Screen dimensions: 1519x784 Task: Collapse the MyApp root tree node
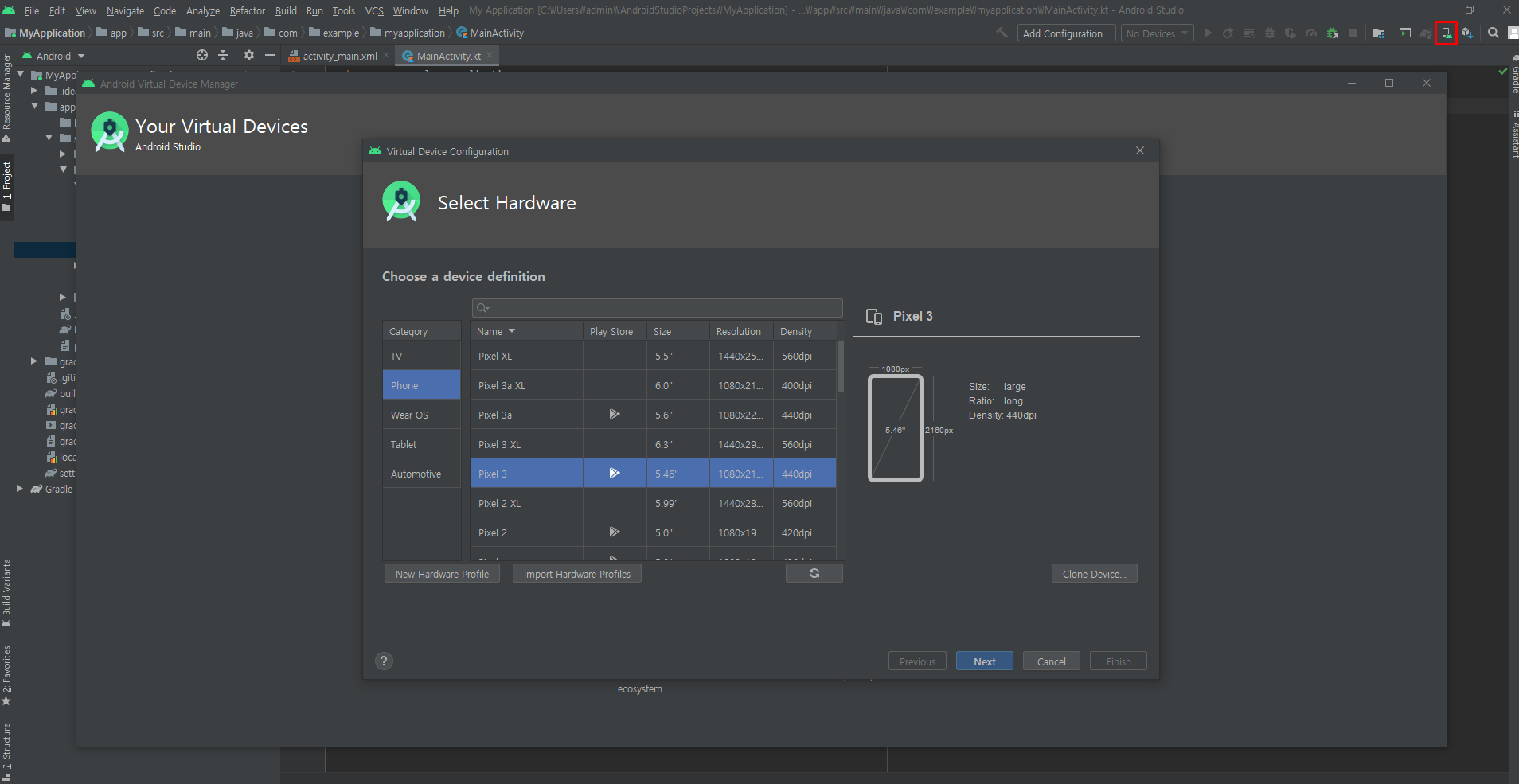click(x=21, y=74)
